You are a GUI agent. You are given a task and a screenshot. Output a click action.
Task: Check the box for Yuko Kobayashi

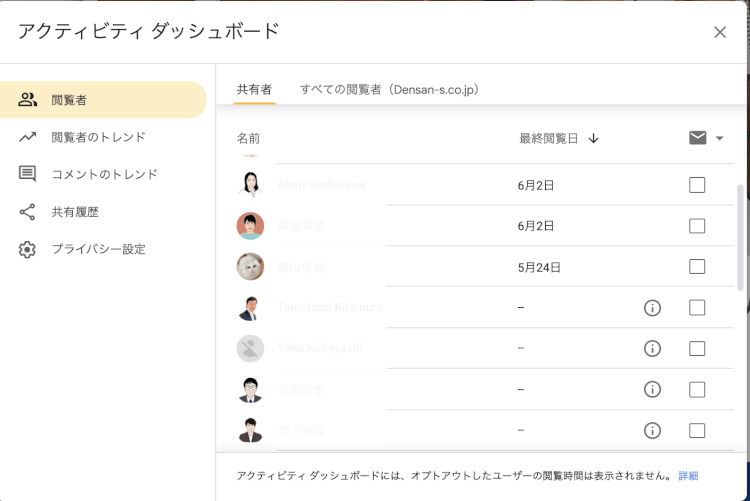(697, 348)
